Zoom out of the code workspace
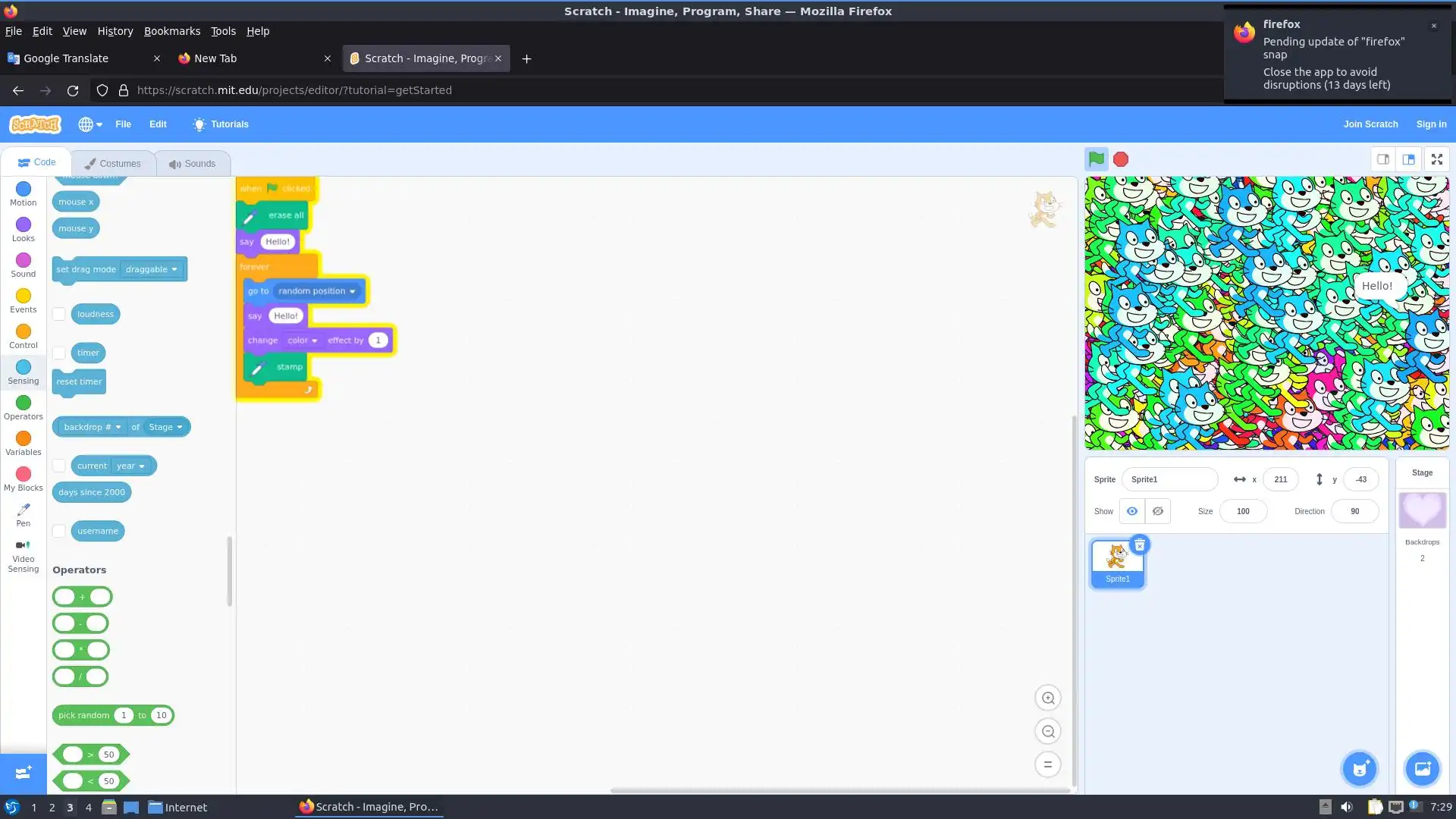This screenshot has width=1456, height=819. point(1048,732)
